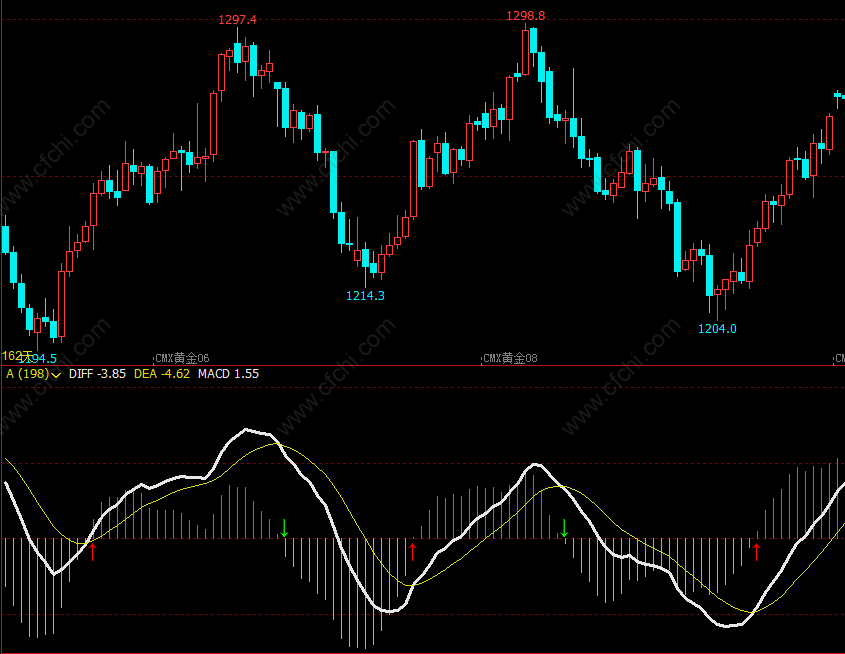Select the 1214.3 low price label
This screenshot has height=654, width=845.
pos(365,296)
